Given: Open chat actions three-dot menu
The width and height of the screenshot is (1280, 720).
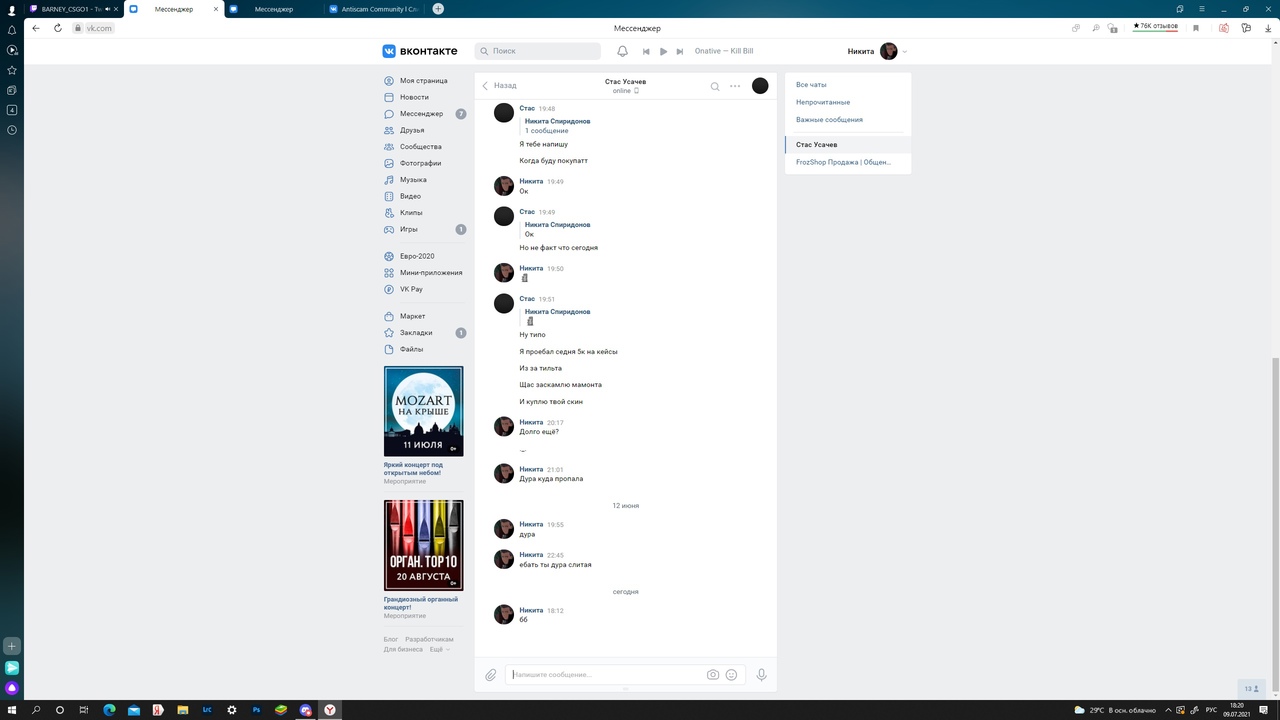Looking at the screenshot, I should tap(735, 86).
